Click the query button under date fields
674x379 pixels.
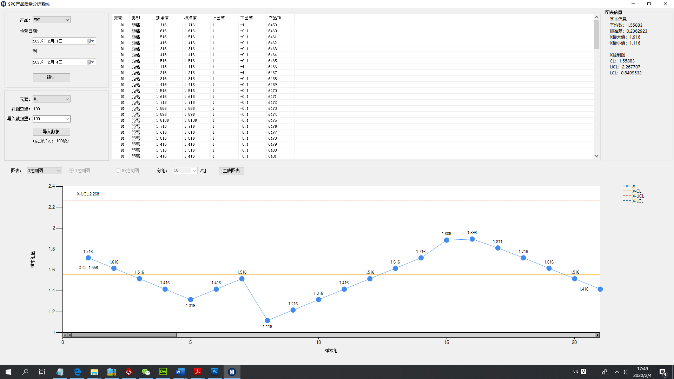[x=52, y=77]
